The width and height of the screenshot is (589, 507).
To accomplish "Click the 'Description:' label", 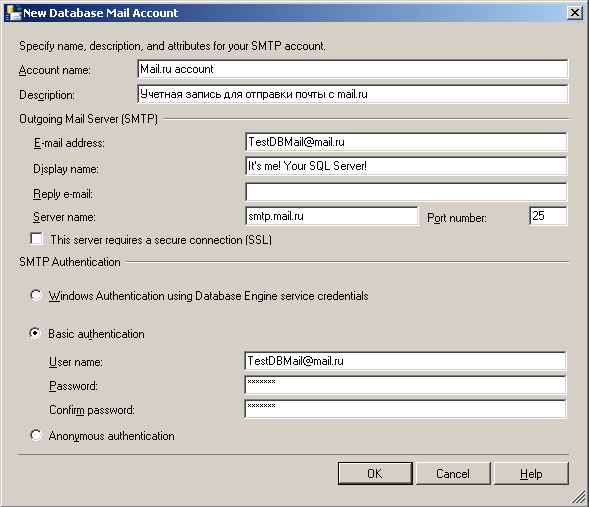I will (47, 95).
